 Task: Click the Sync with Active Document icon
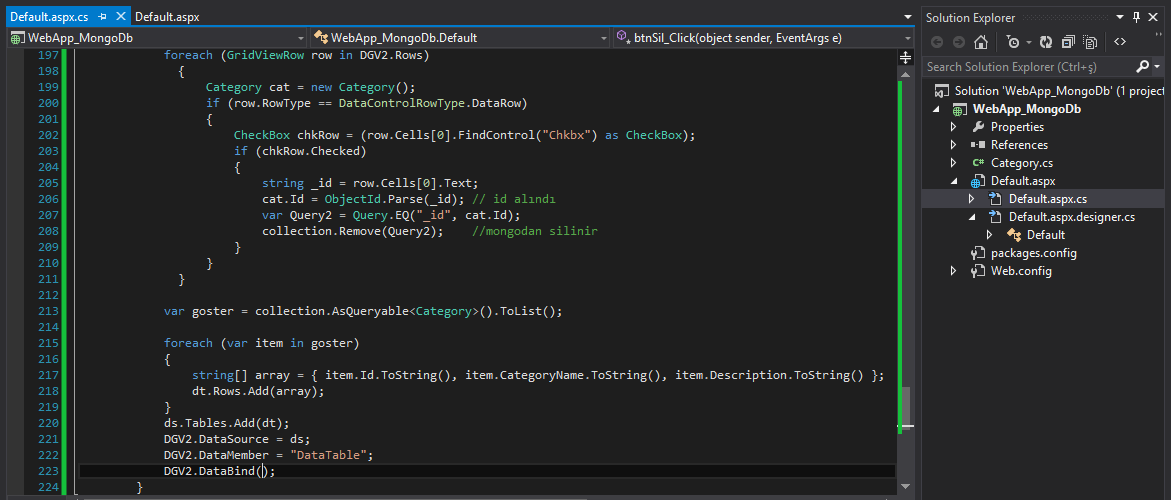click(x=1046, y=42)
